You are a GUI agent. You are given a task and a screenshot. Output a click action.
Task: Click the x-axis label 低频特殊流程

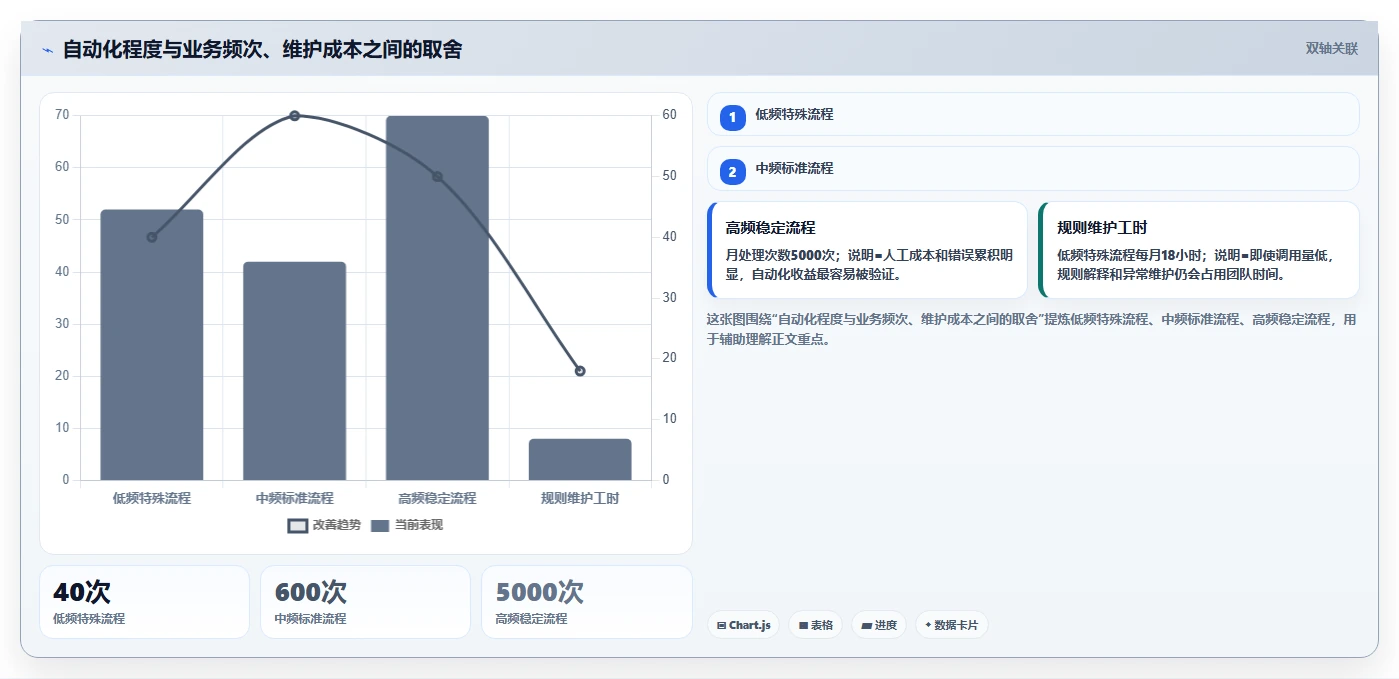click(x=152, y=498)
